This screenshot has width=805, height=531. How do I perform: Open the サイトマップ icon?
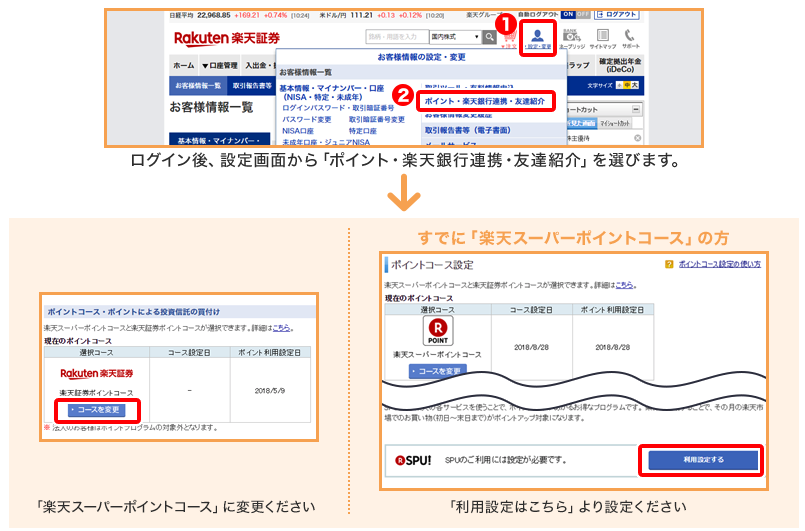click(x=603, y=39)
